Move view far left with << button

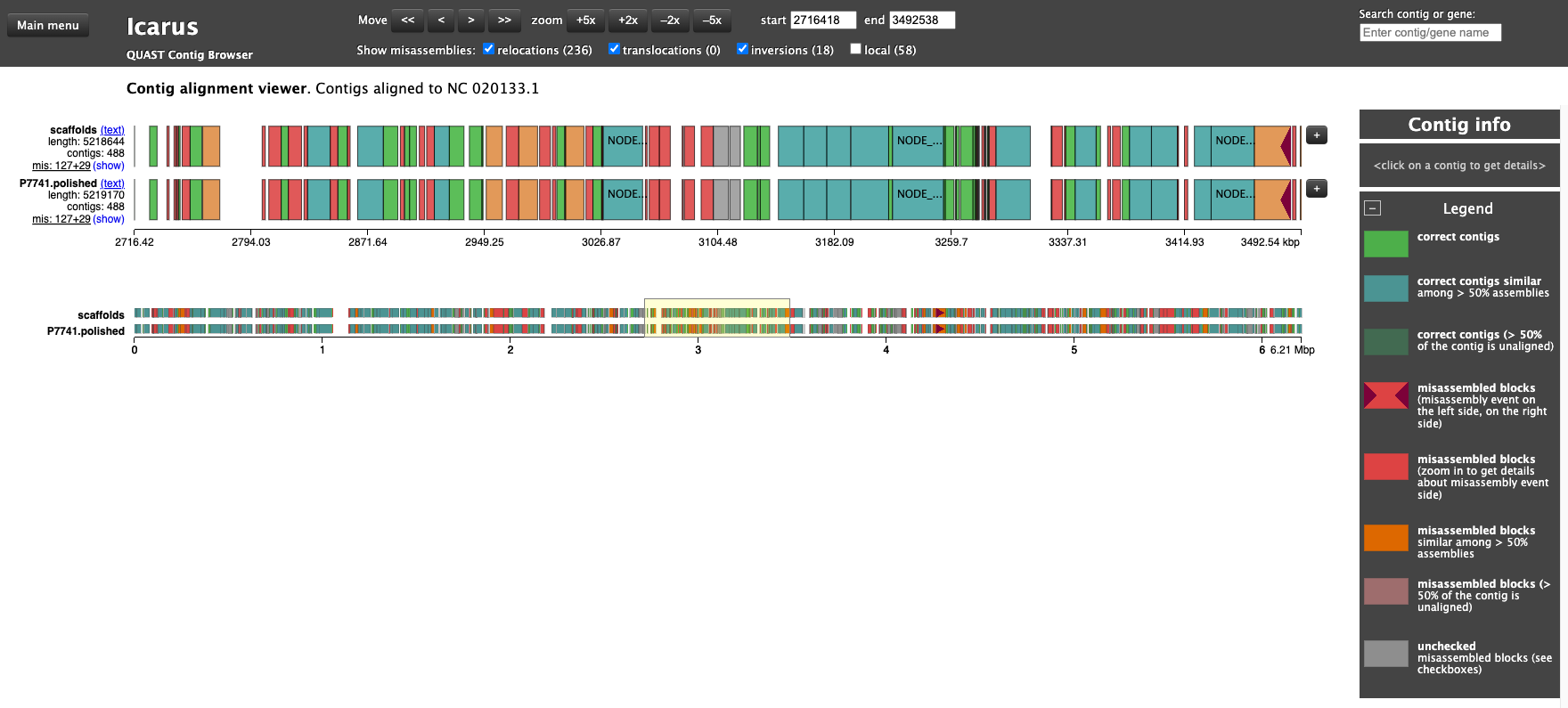(x=407, y=20)
